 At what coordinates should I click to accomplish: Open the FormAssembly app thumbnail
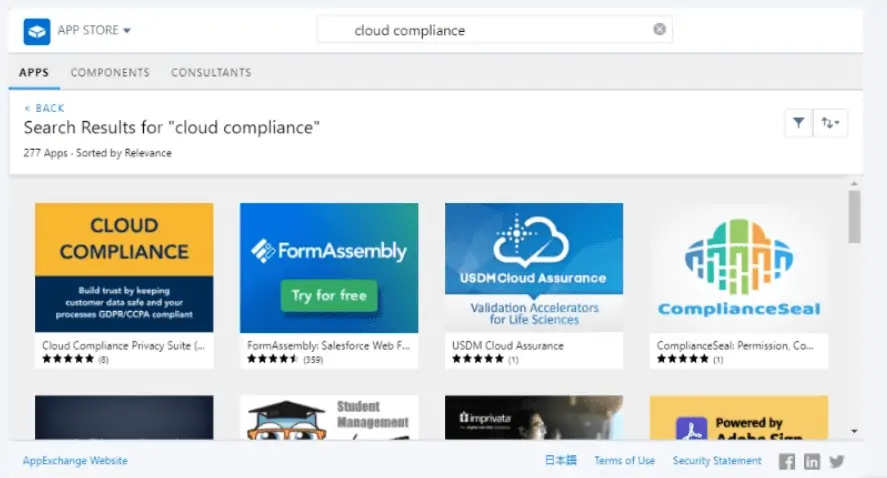coord(329,268)
